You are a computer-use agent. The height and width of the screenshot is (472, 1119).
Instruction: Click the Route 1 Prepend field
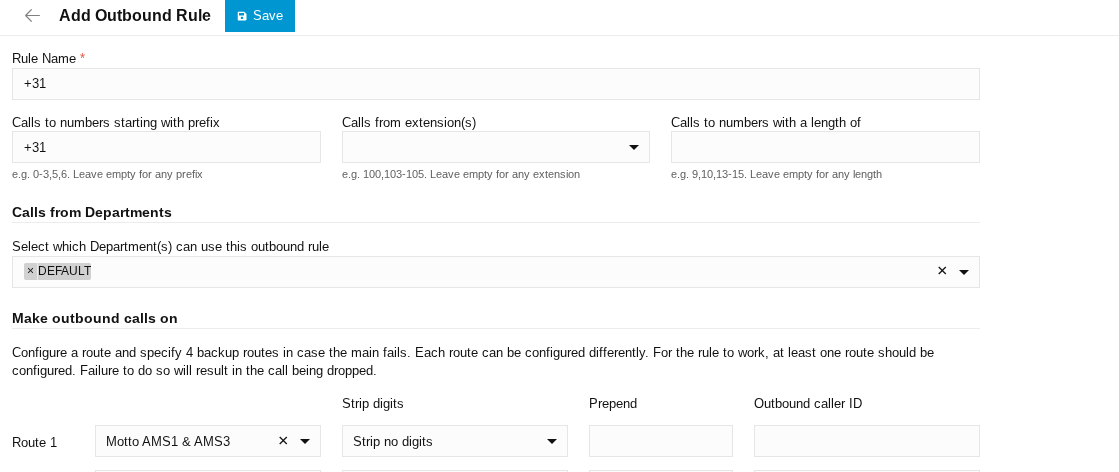[x=660, y=441]
